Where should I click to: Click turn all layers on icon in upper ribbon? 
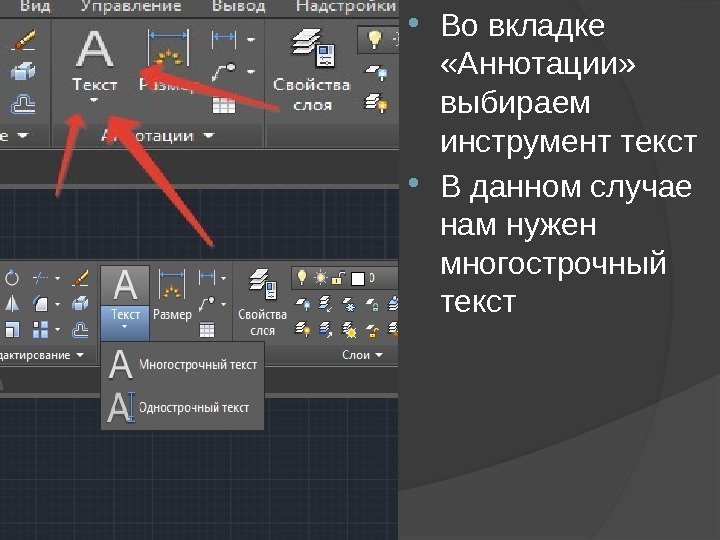377,103
